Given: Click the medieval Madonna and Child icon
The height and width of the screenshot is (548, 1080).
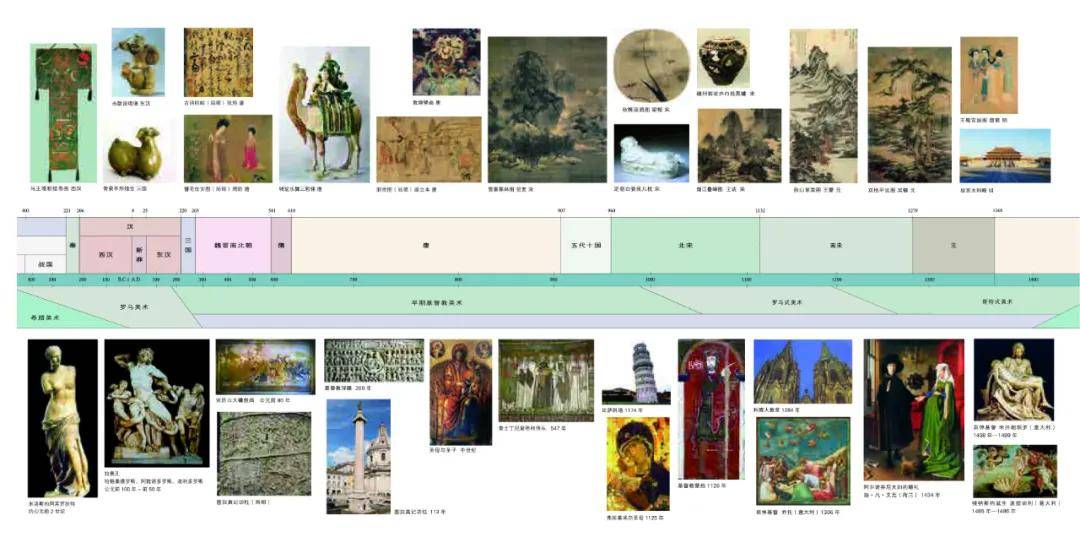Looking at the screenshot, I should [461, 392].
